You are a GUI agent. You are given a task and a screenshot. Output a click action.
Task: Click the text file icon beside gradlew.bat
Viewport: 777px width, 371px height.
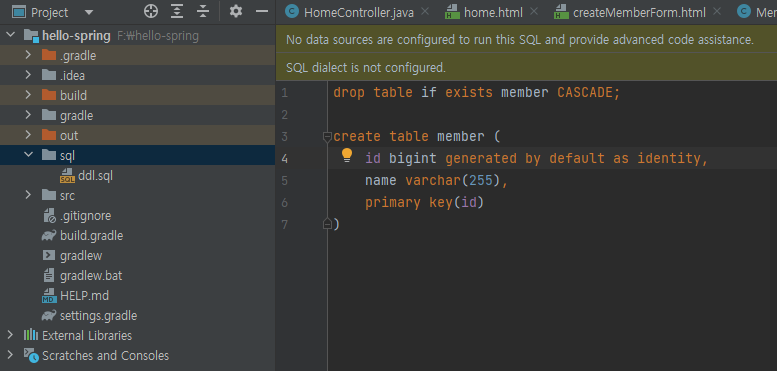(x=49, y=275)
